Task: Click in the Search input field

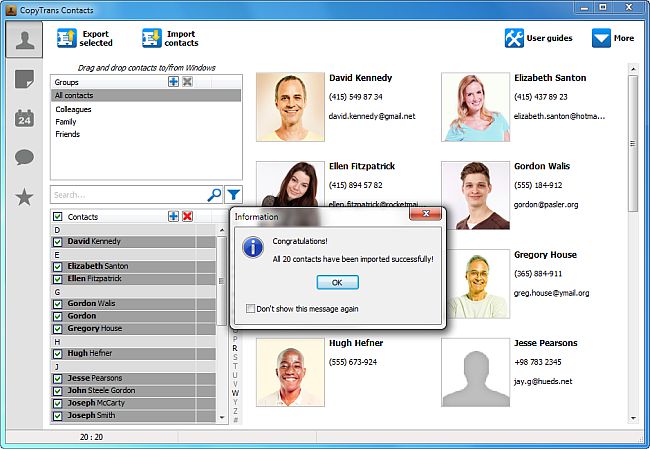Action: (x=129, y=194)
